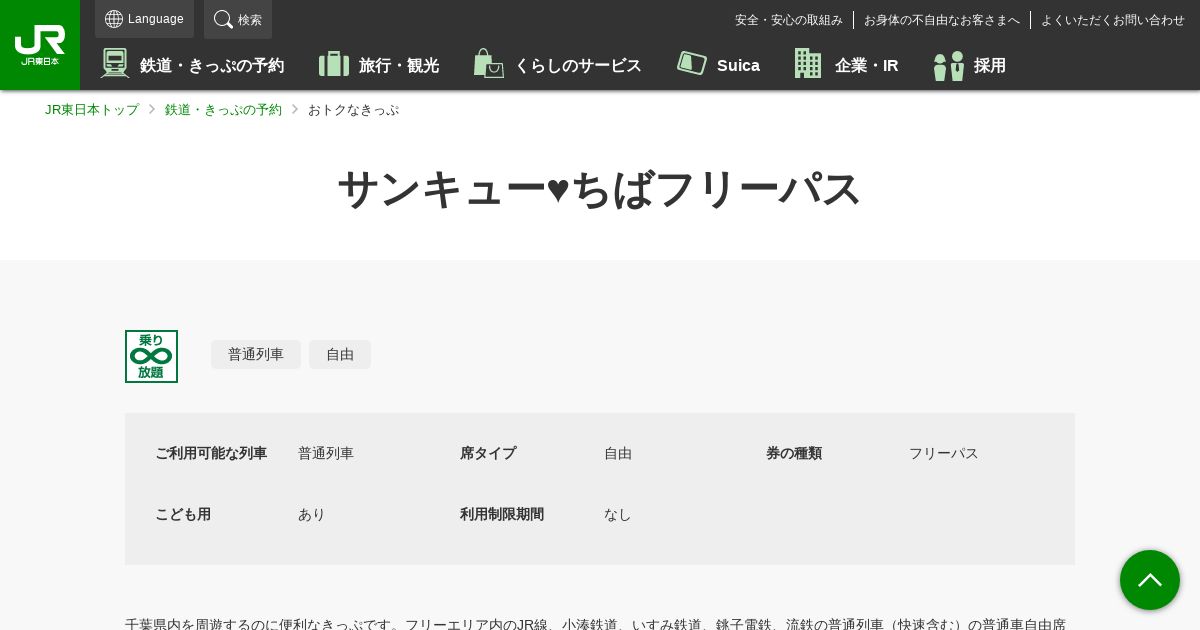Open よくいただくお問い合わせ link
The width and height of the screenshot is (1200, 630).
click(1113, 20)
